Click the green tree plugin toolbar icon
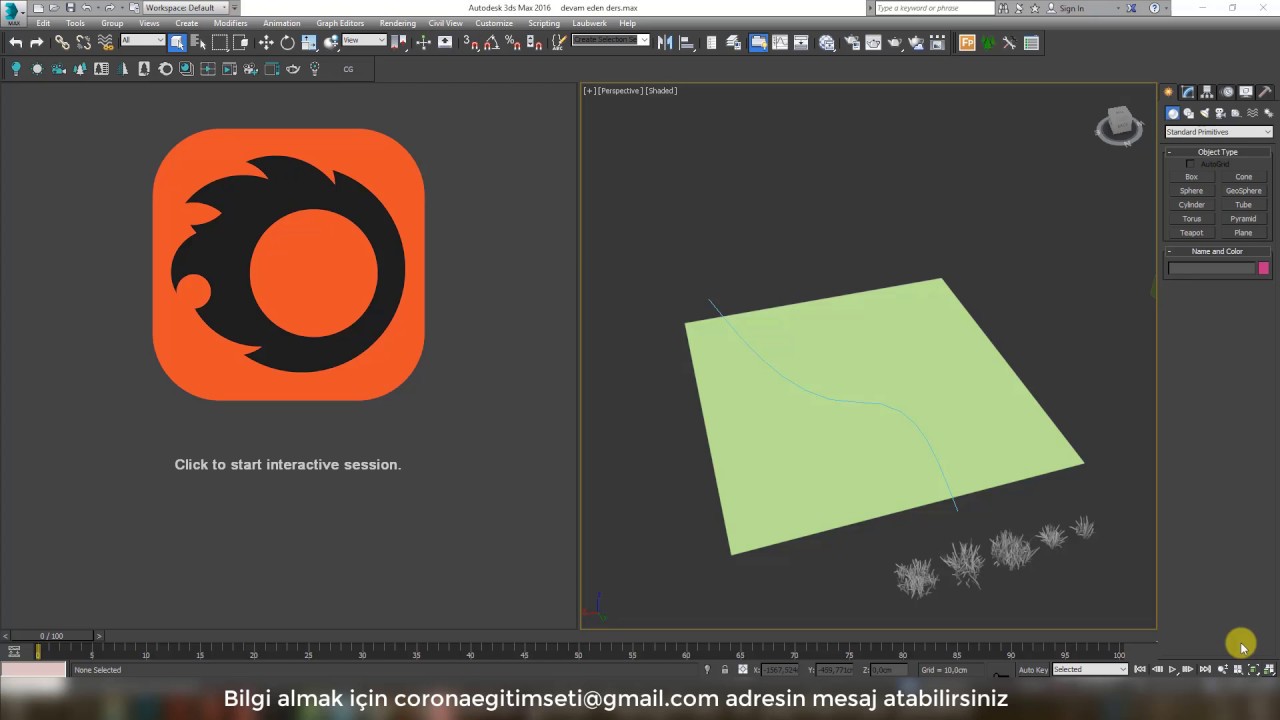The width and height of the screenshot is (1280, 720). click(989, 43)
